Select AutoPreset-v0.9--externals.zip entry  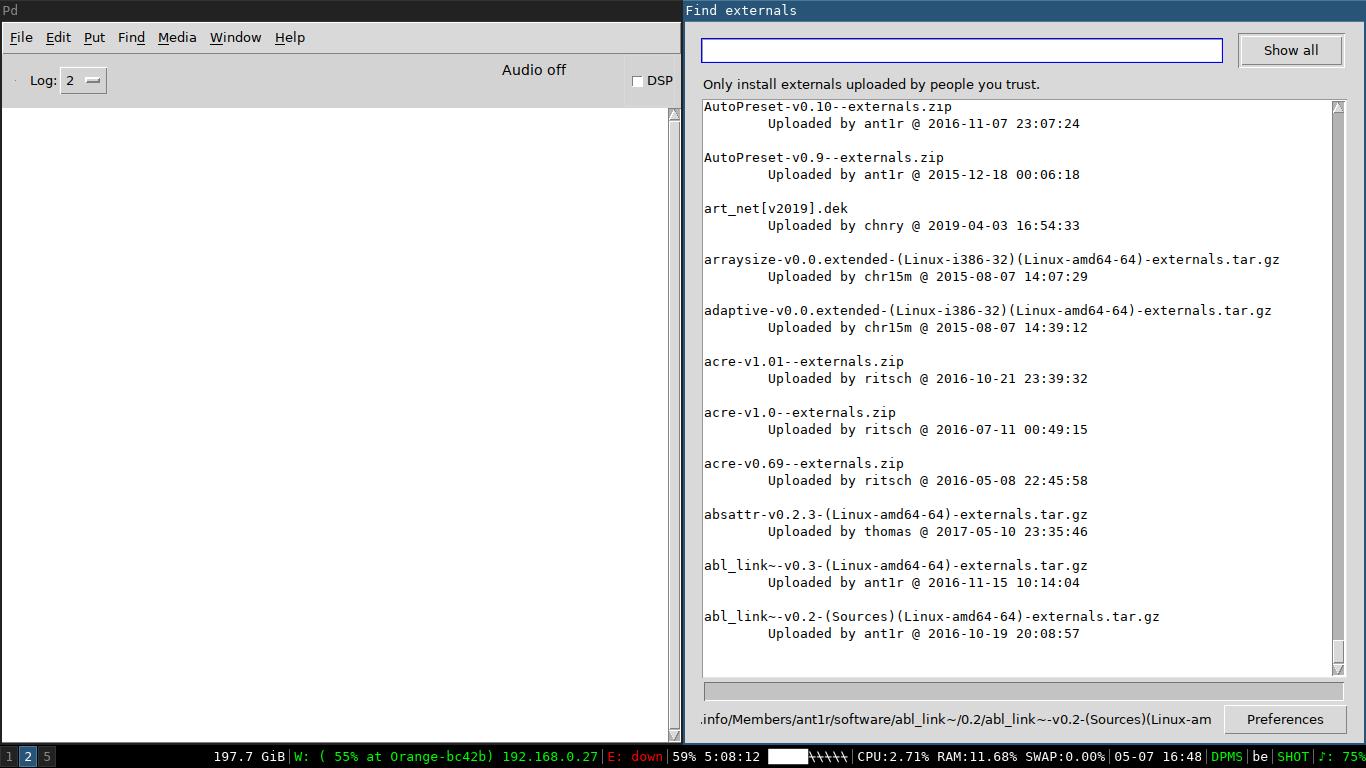click(x=824, y=158)
